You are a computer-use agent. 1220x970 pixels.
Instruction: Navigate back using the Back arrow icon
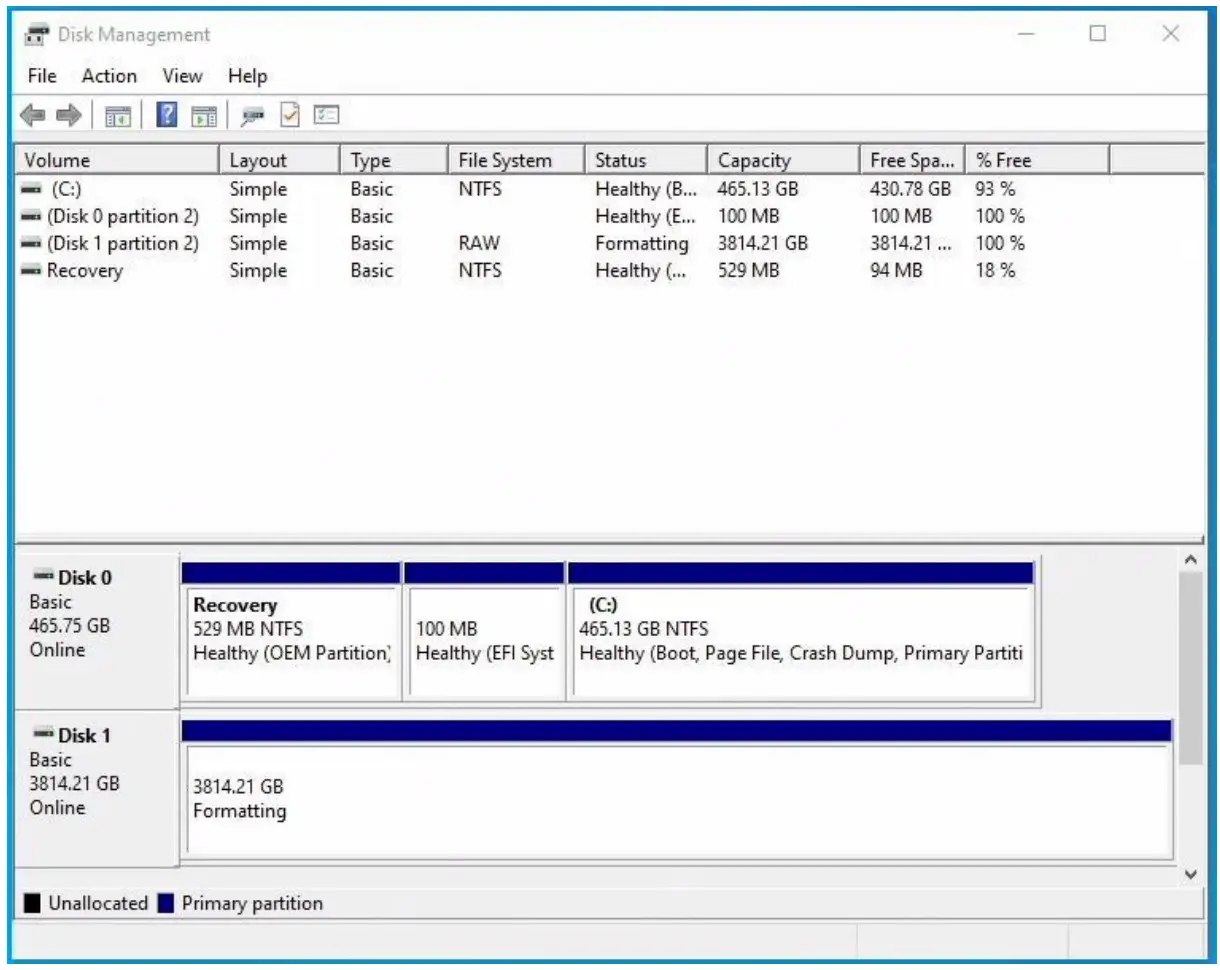(x=34, y=113)
